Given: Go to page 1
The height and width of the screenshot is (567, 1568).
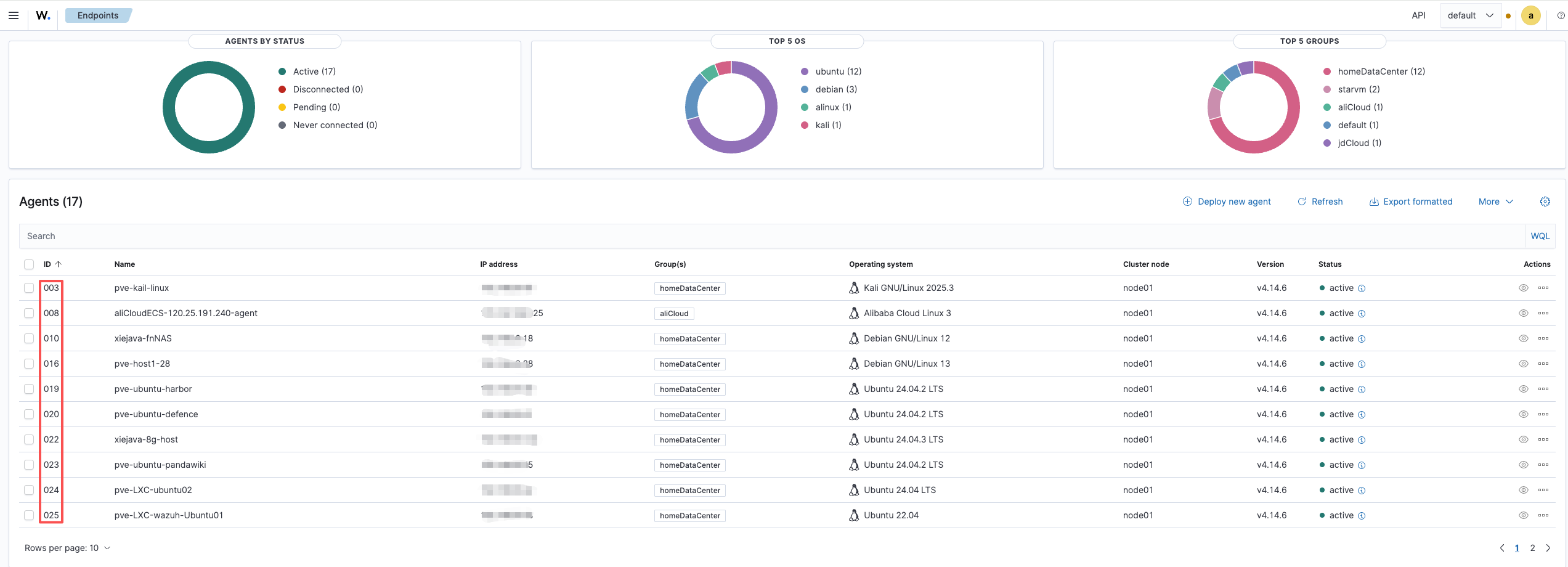Looking at the screenshot, I should [1517, 548].
